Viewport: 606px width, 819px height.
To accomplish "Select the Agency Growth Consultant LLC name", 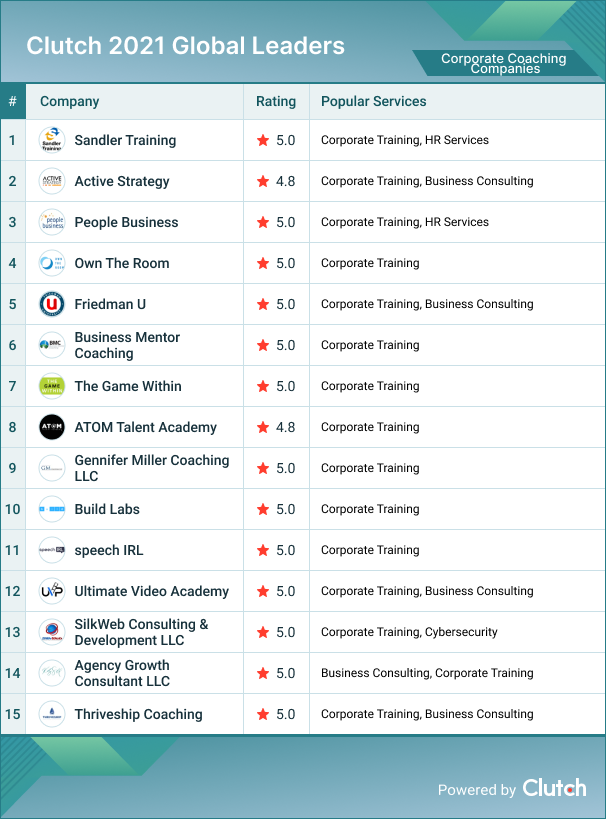I will click(x=122, y=673).
